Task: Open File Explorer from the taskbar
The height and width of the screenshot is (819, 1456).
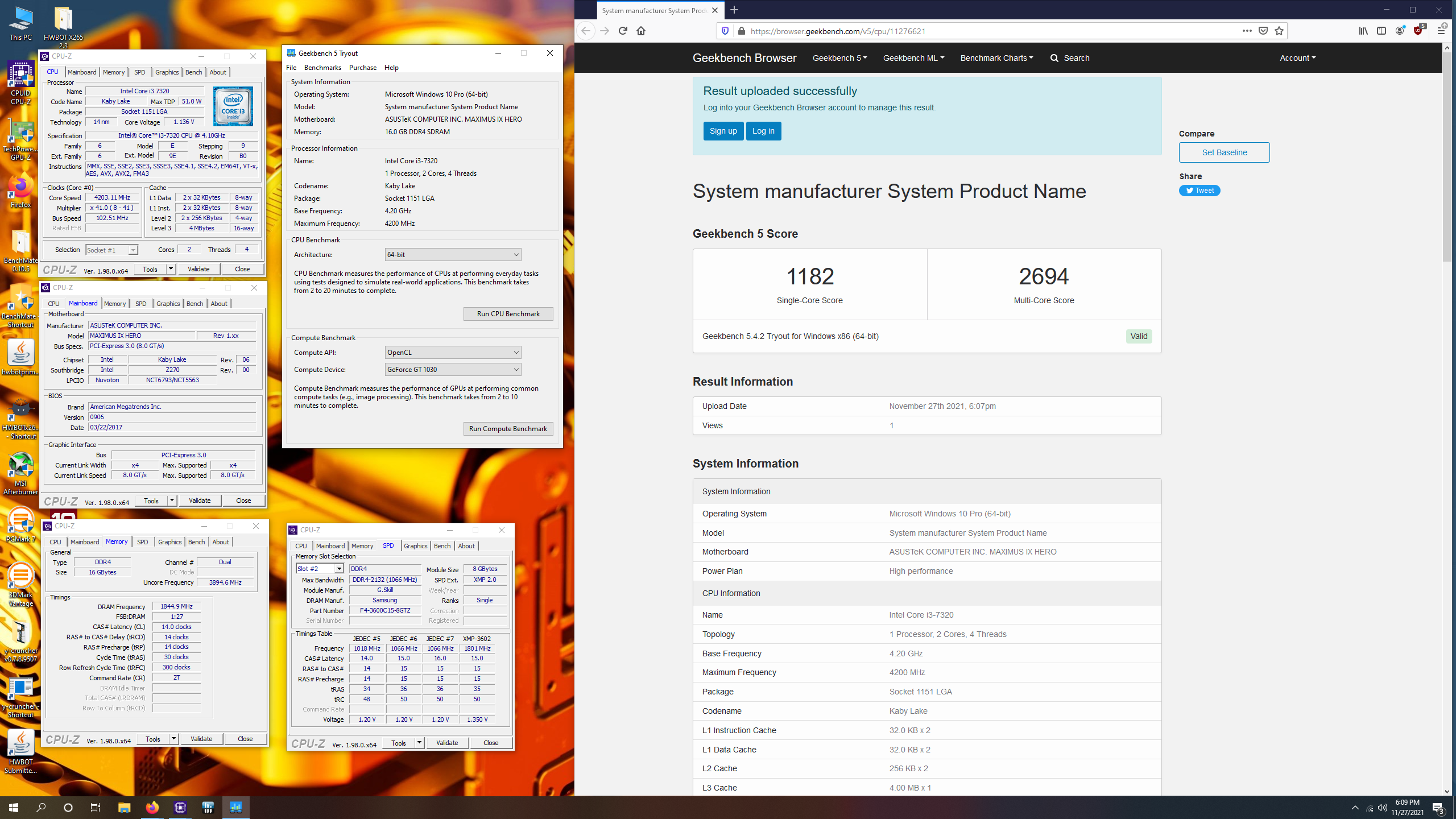Action: coord(124,807)
